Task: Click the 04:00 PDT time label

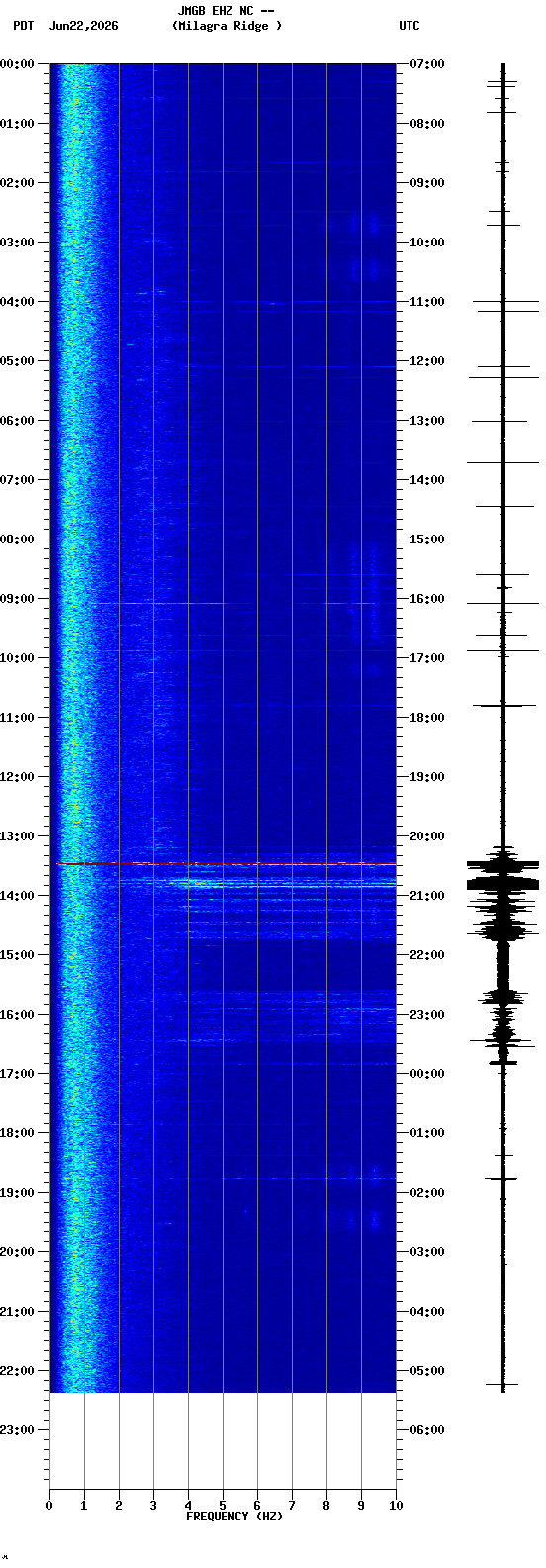Action: (x=17, y=302)
